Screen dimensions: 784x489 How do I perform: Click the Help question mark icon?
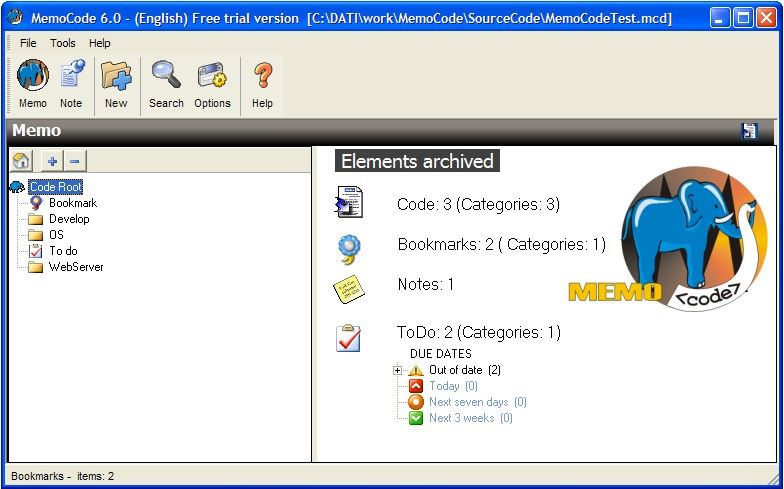[x=262, y=75]
